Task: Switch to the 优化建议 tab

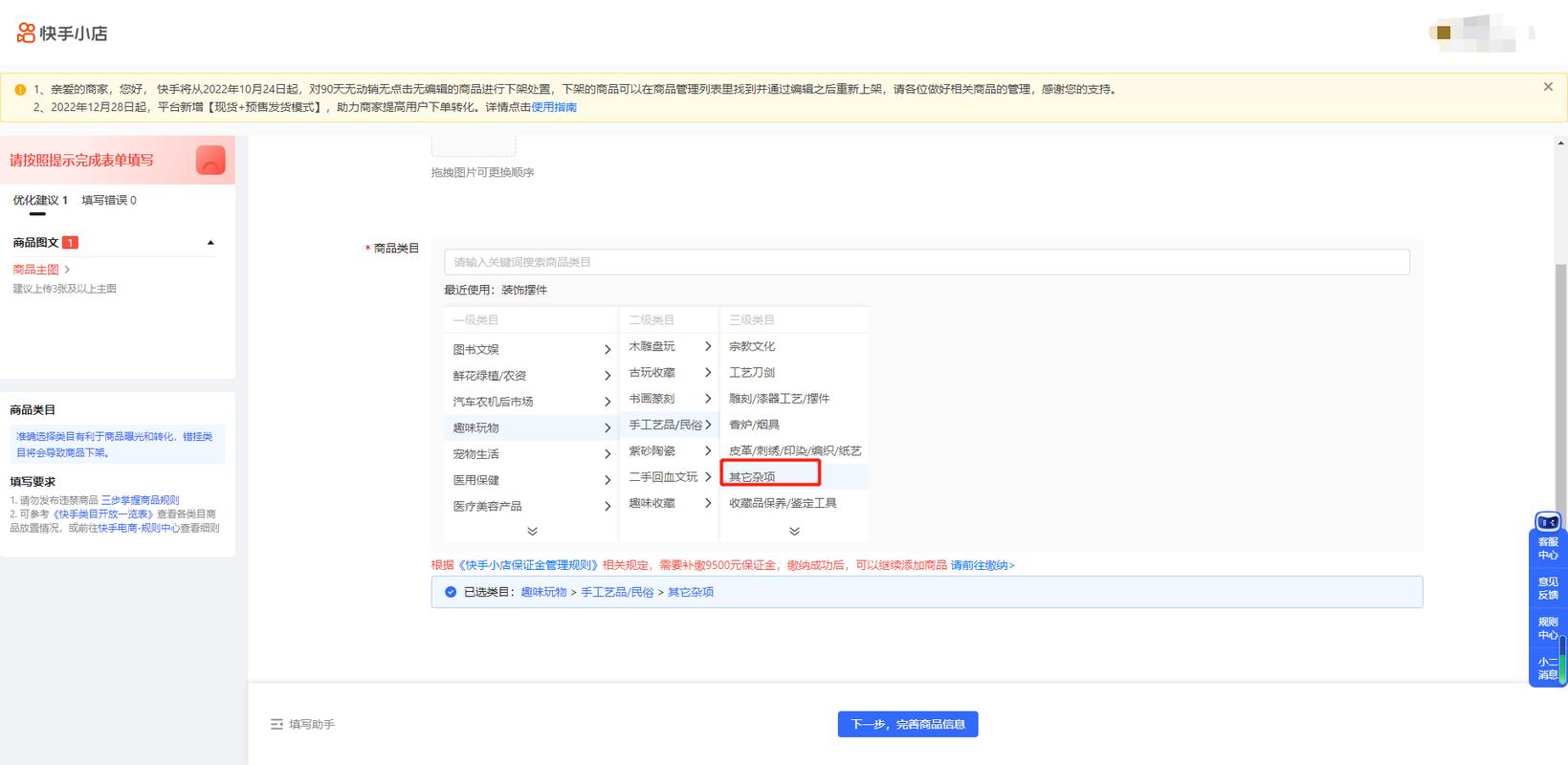Action: click(40, 200)
